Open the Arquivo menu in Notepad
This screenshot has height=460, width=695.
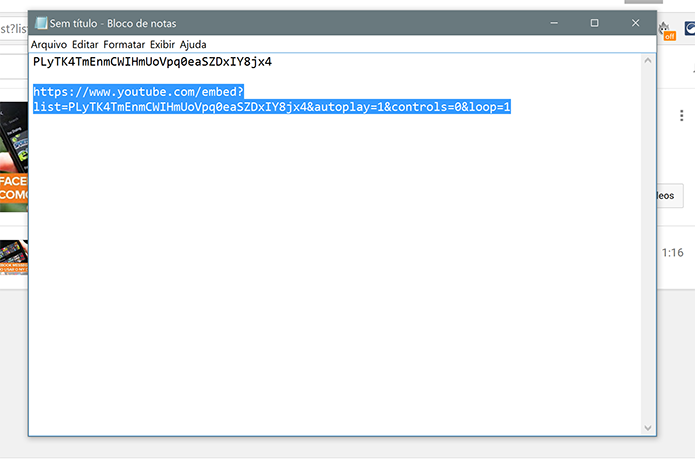click(x=49, y=45)
